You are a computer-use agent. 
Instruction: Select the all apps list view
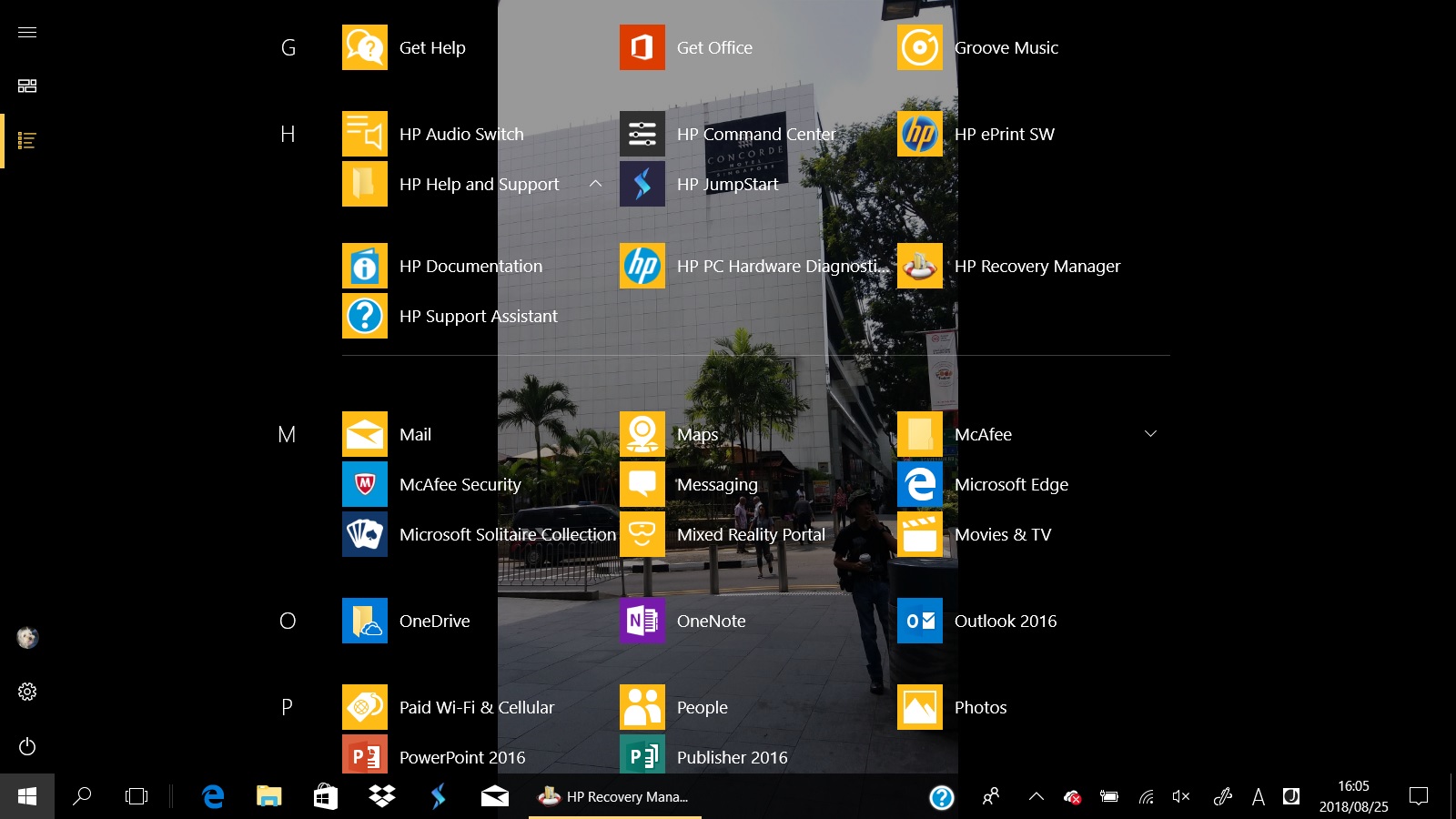(27, 140)
